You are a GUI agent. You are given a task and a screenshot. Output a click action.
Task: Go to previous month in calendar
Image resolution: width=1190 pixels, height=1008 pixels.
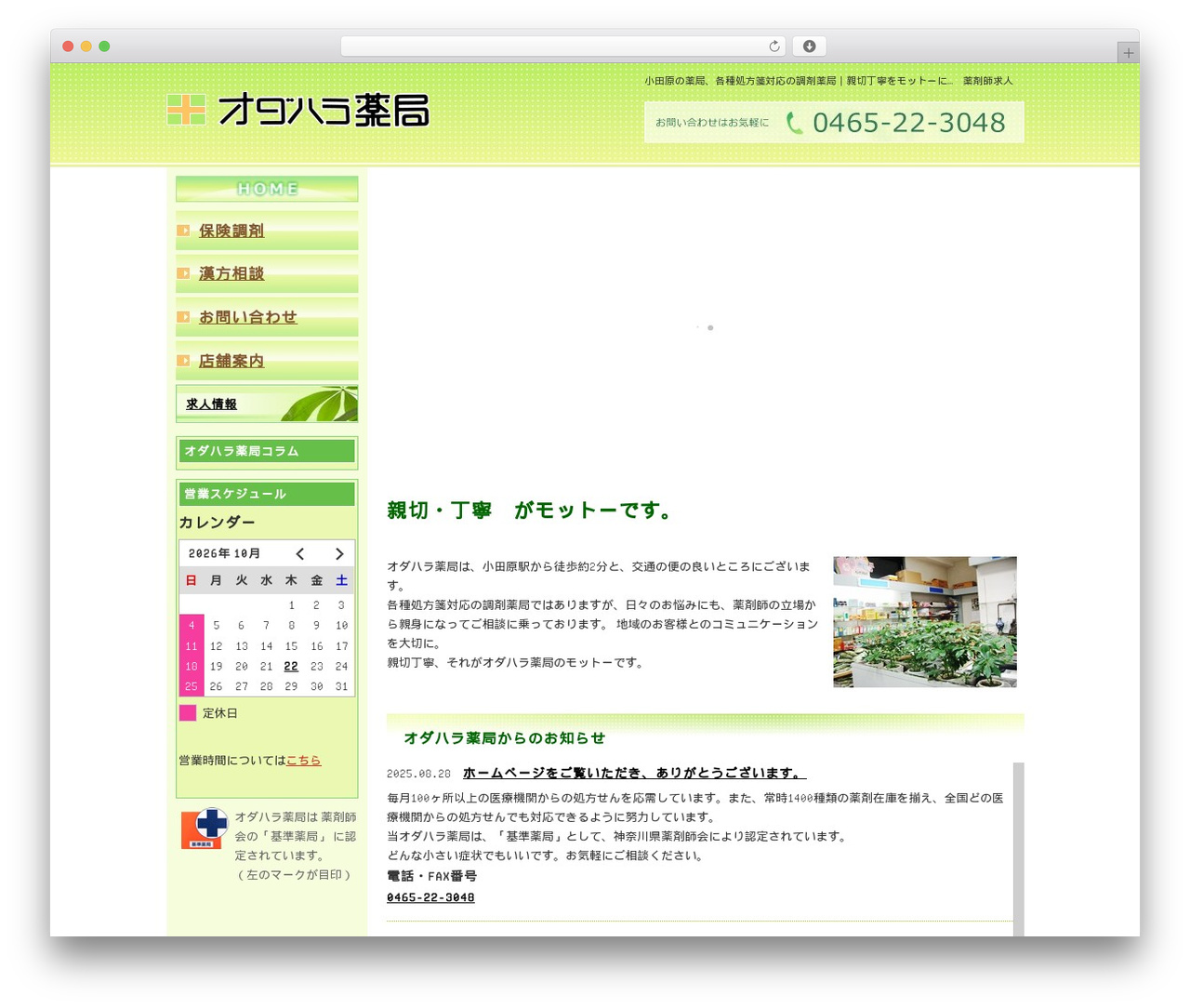300,553
